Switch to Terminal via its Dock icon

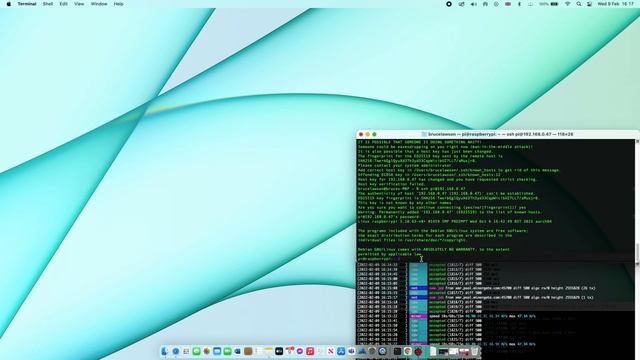pyautogui.click(x=397, y=351)
